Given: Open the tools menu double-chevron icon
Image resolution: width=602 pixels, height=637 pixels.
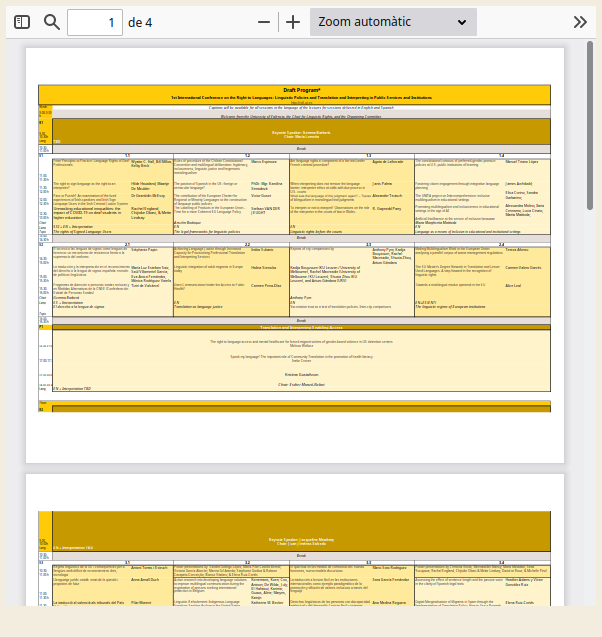Looking at the screenshot, I should tap(580, 22).
